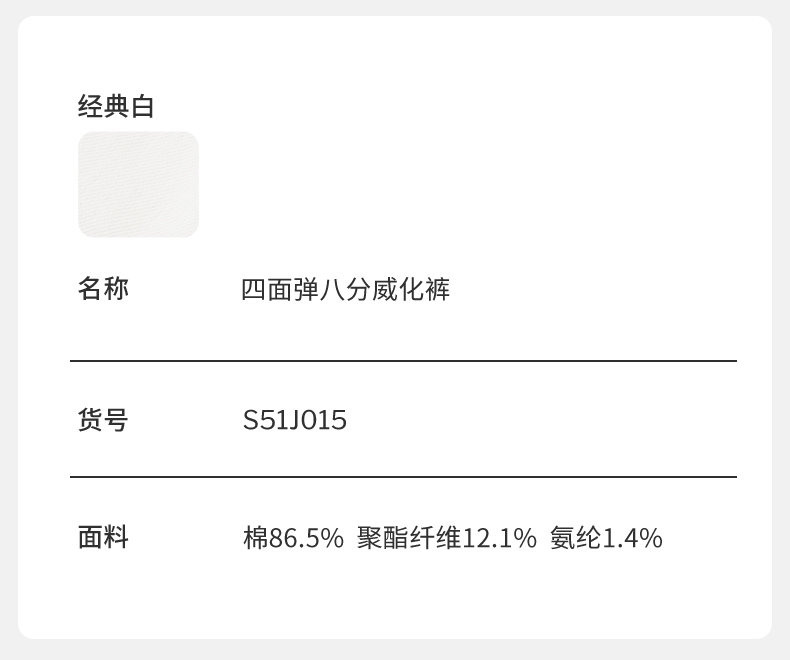Click the 名称 field label

[x=103, y=289]
